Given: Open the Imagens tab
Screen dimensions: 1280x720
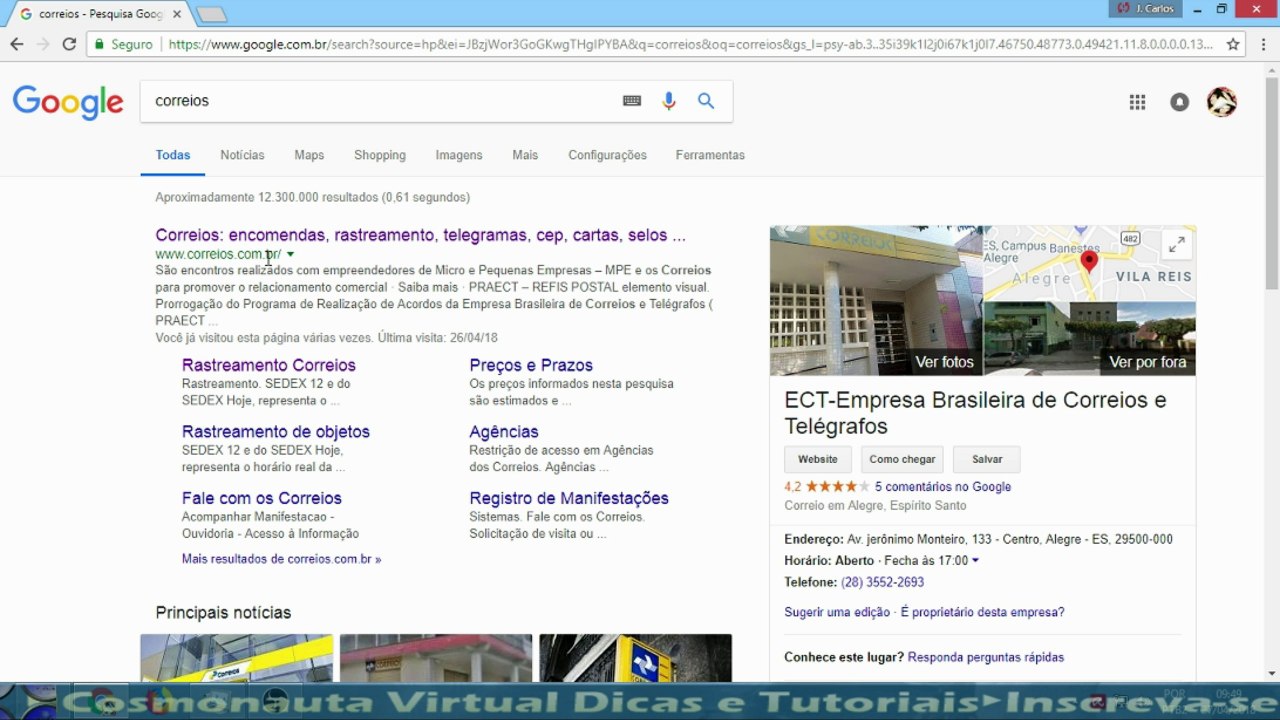Looking at the screenshot, I should click(459, 155).
